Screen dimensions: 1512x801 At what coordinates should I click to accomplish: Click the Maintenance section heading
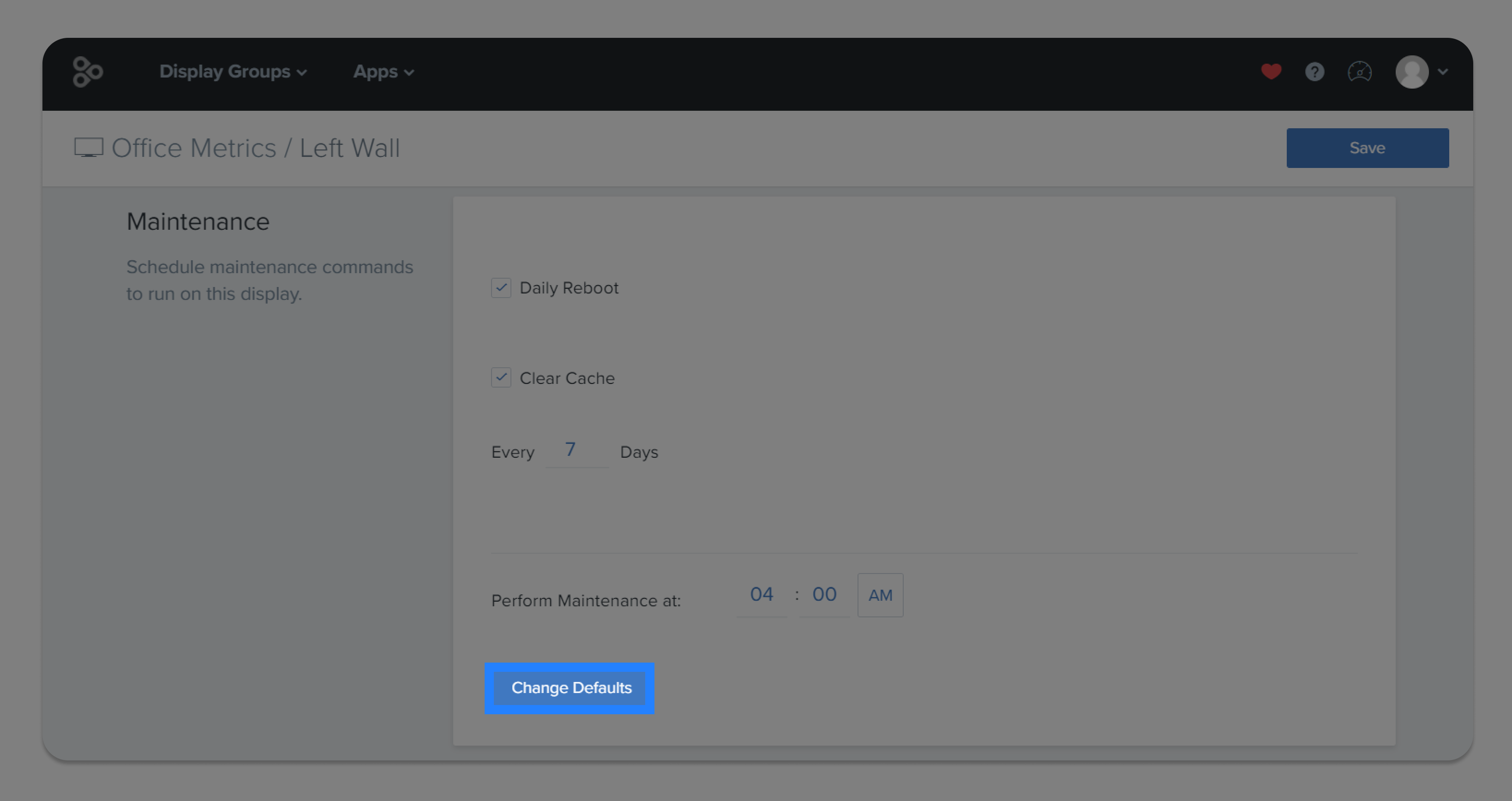click(198, 222)
